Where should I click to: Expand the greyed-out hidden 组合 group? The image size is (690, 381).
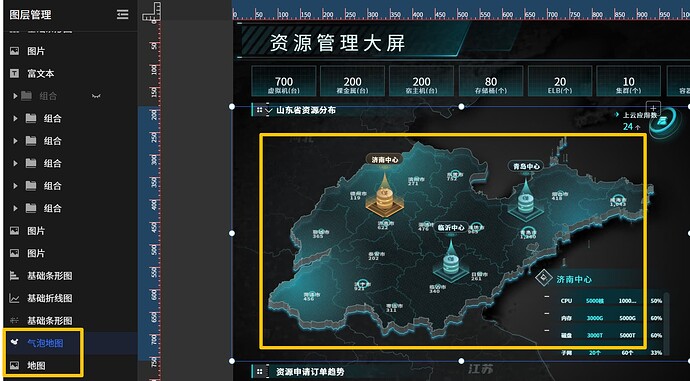click(15, 96)
